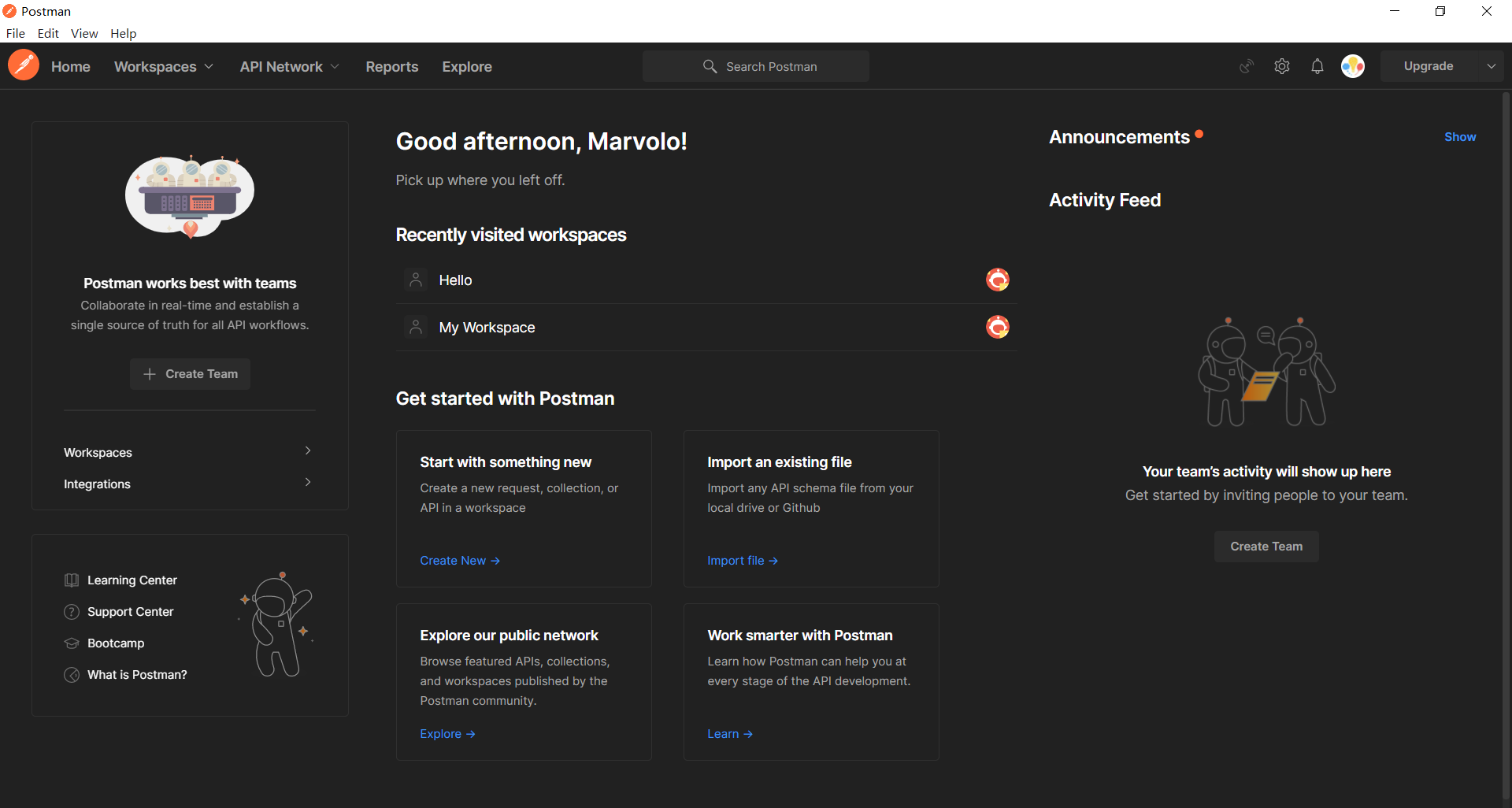Click Workspaces label in sidebar
1512x808 pixels.
[x=98, y=453]
